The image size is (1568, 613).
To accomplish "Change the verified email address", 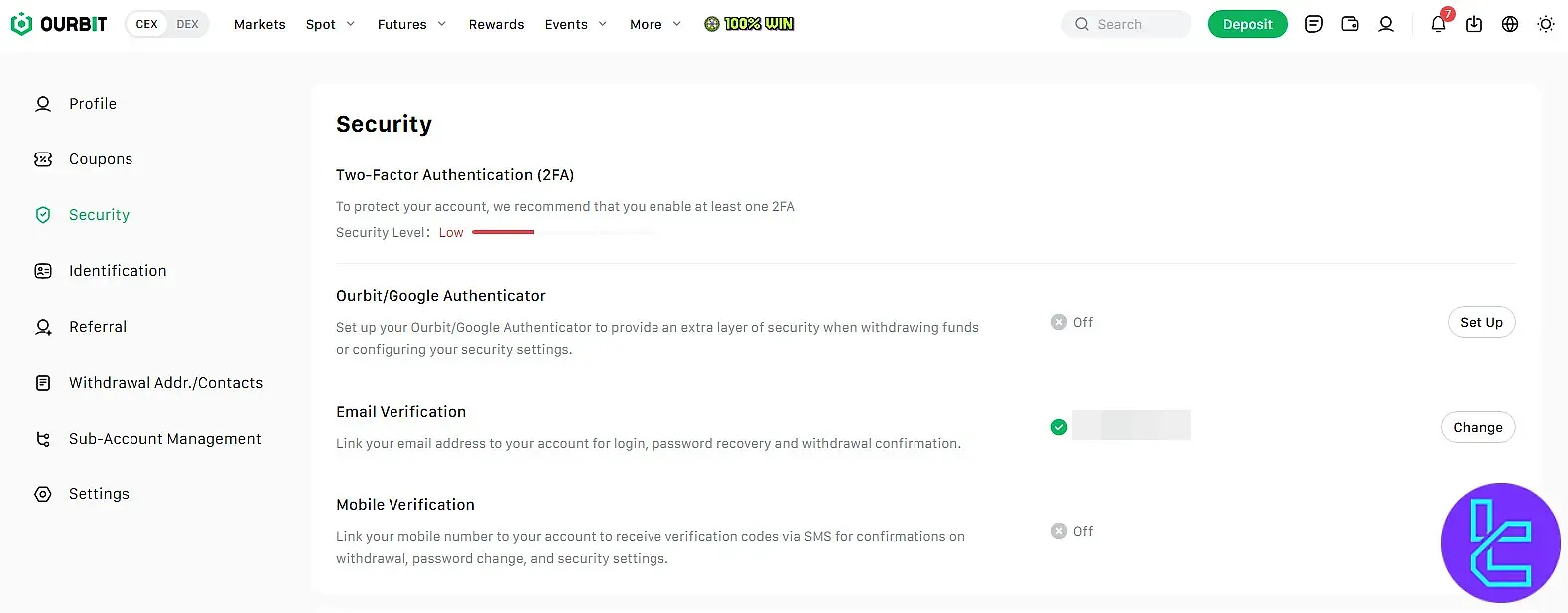I will pyautogui.click(x=1478, y=427).
